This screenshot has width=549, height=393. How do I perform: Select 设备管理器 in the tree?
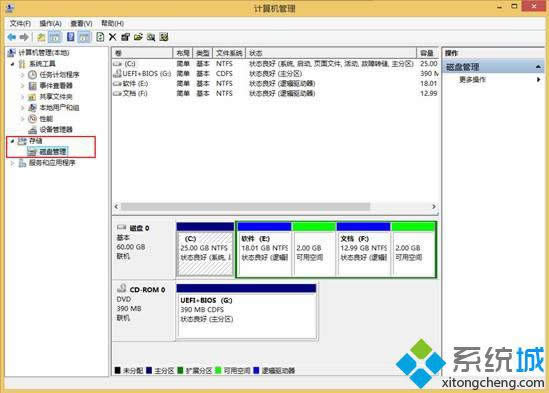click(x=56, y=130)
